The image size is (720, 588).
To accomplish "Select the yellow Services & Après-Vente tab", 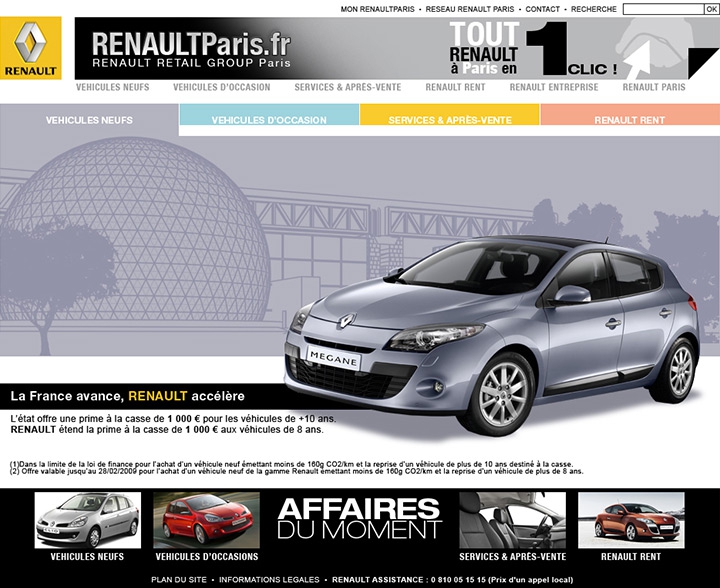I will pyautogui.click(x=450, y=115).
